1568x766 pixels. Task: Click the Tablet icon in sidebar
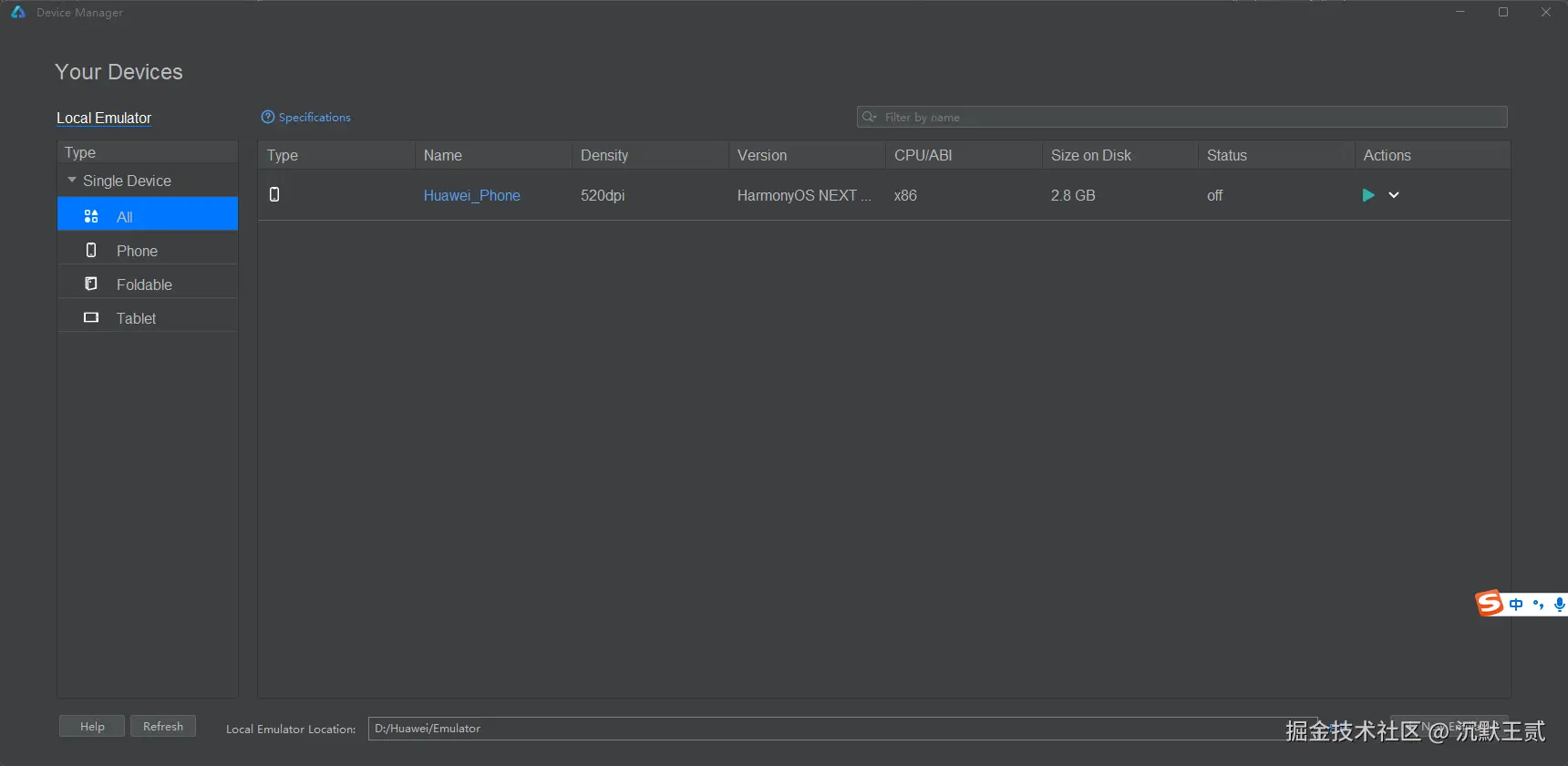click(x=91, y=317)
